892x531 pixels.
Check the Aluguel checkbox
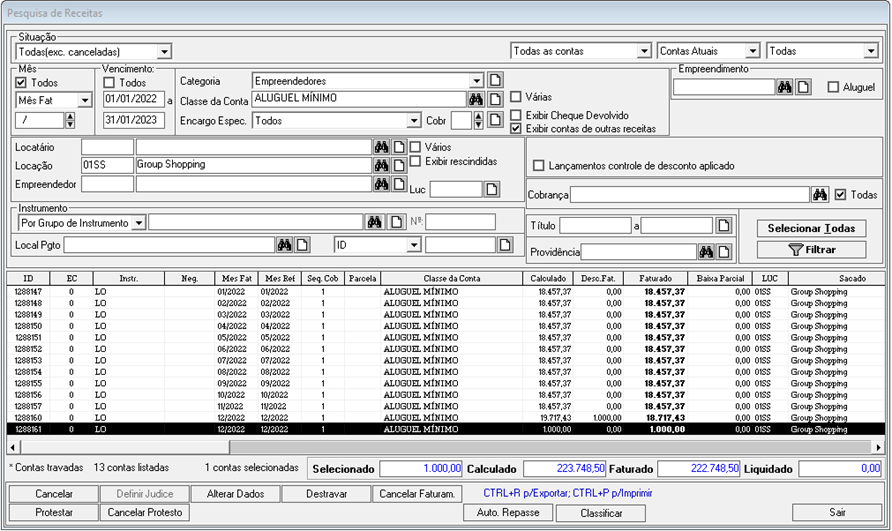click(833, 87)
